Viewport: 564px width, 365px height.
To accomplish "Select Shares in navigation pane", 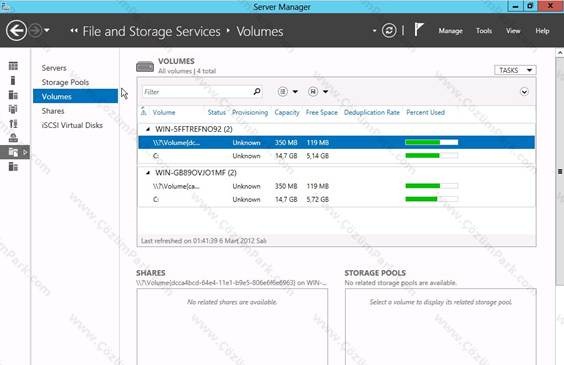I will (53, 111).
